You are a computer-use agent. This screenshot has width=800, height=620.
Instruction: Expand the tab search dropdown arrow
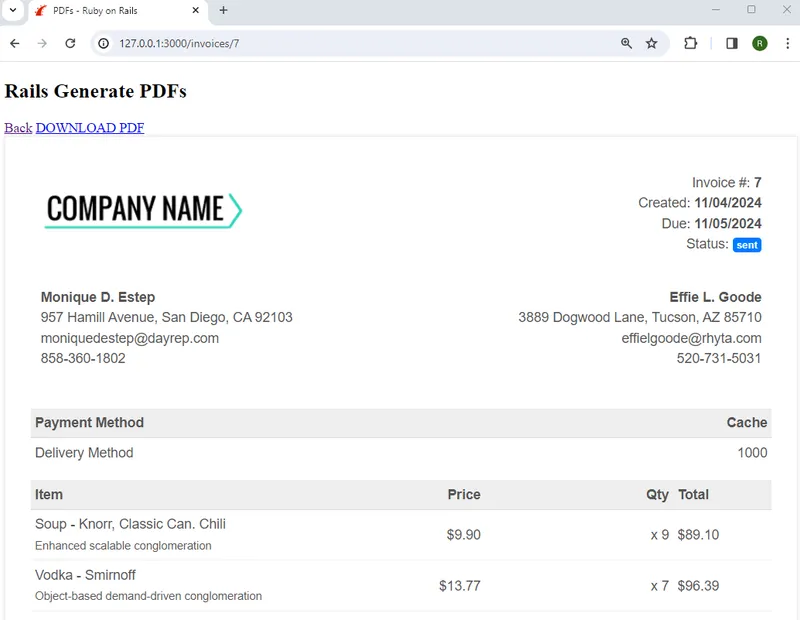[13, 10]
